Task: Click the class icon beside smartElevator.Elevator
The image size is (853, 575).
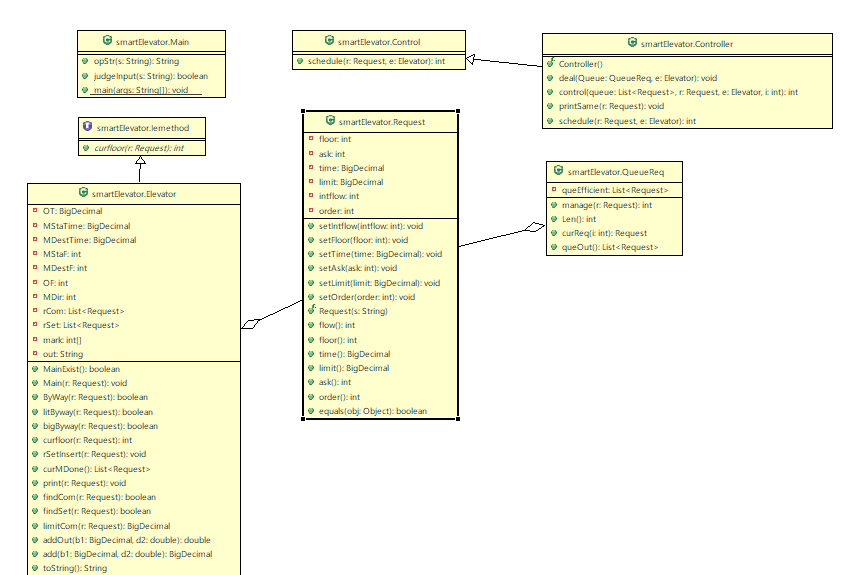Action: click(x=83, y=193)
